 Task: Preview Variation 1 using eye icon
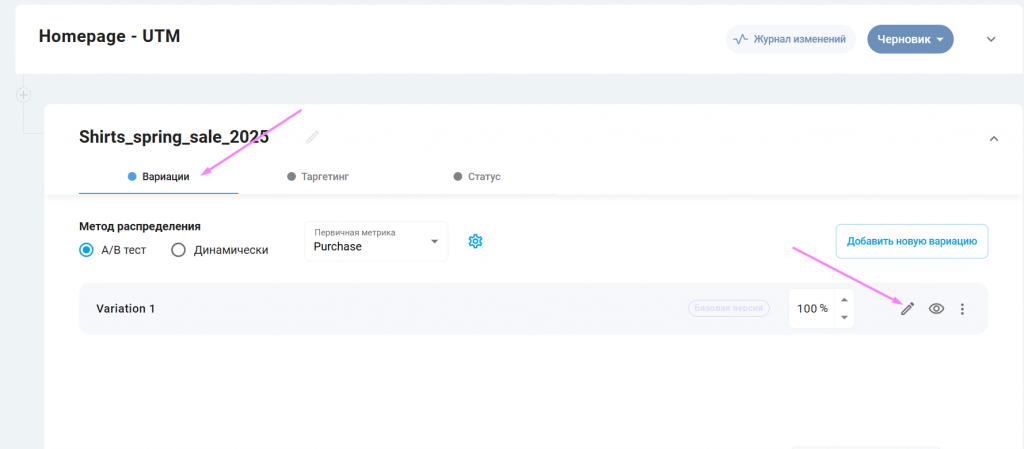point(936,309)
